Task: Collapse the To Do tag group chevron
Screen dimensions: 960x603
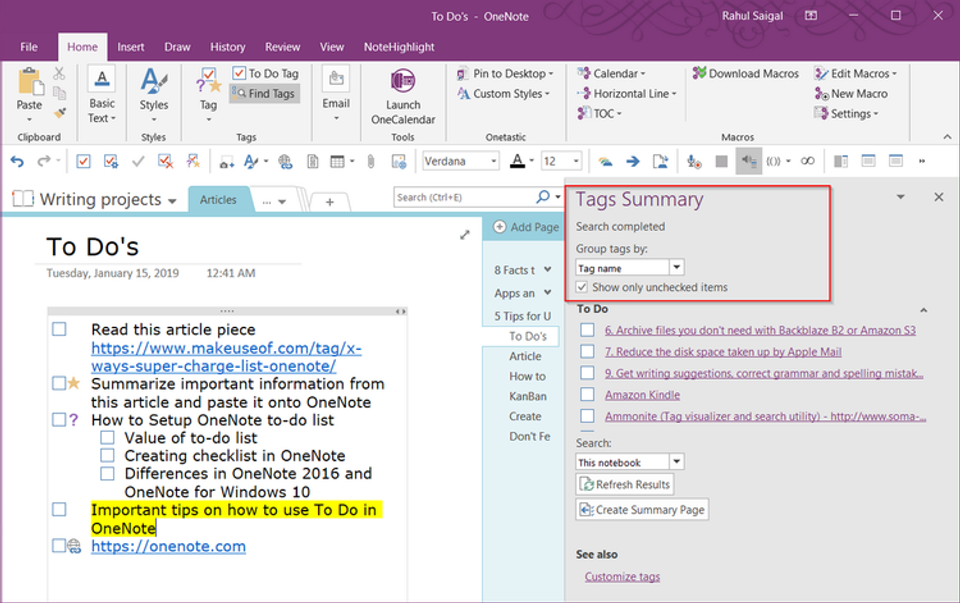Action: [923, 310]
